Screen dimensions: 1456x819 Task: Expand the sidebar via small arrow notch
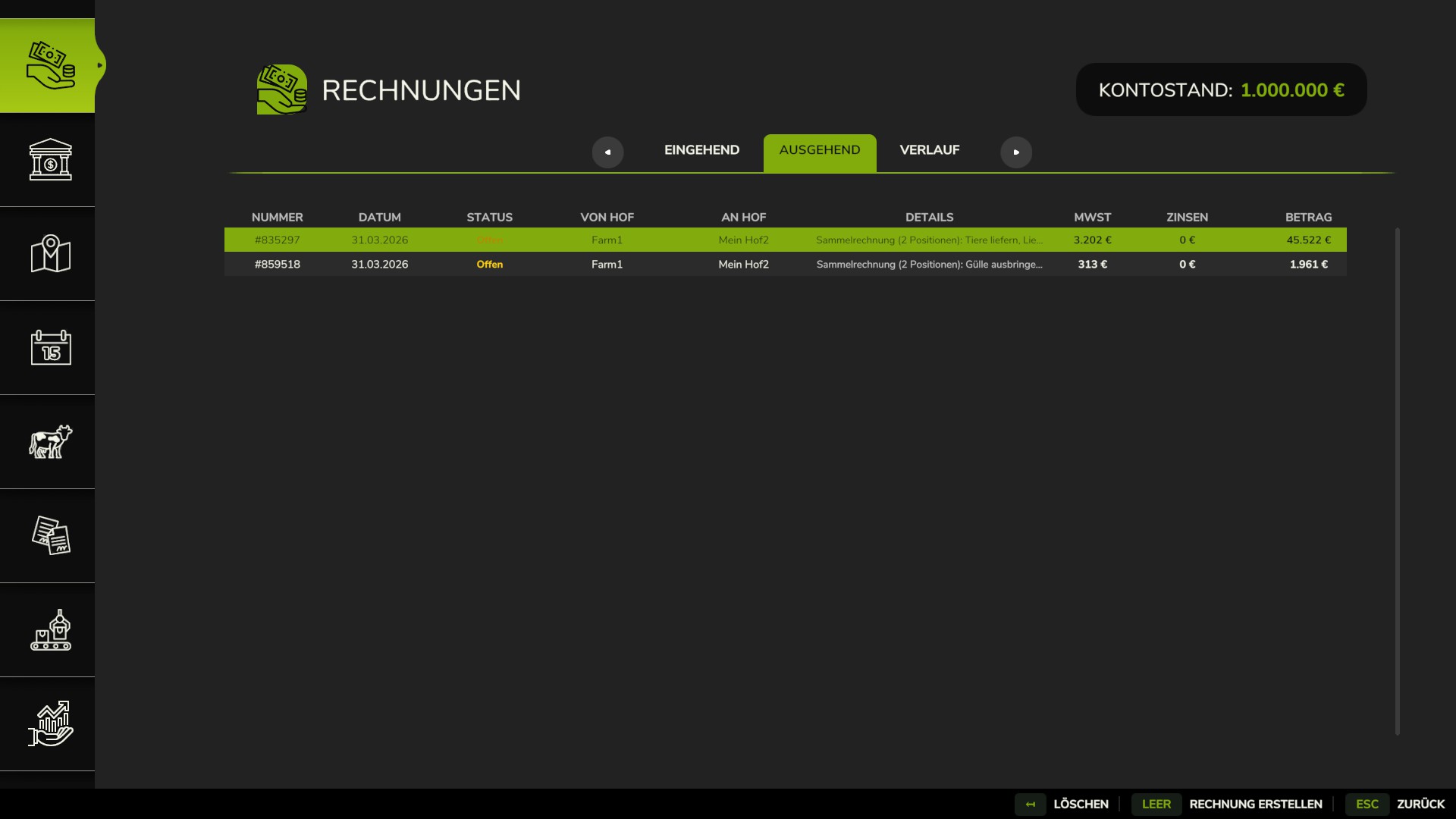click(99, 66)
